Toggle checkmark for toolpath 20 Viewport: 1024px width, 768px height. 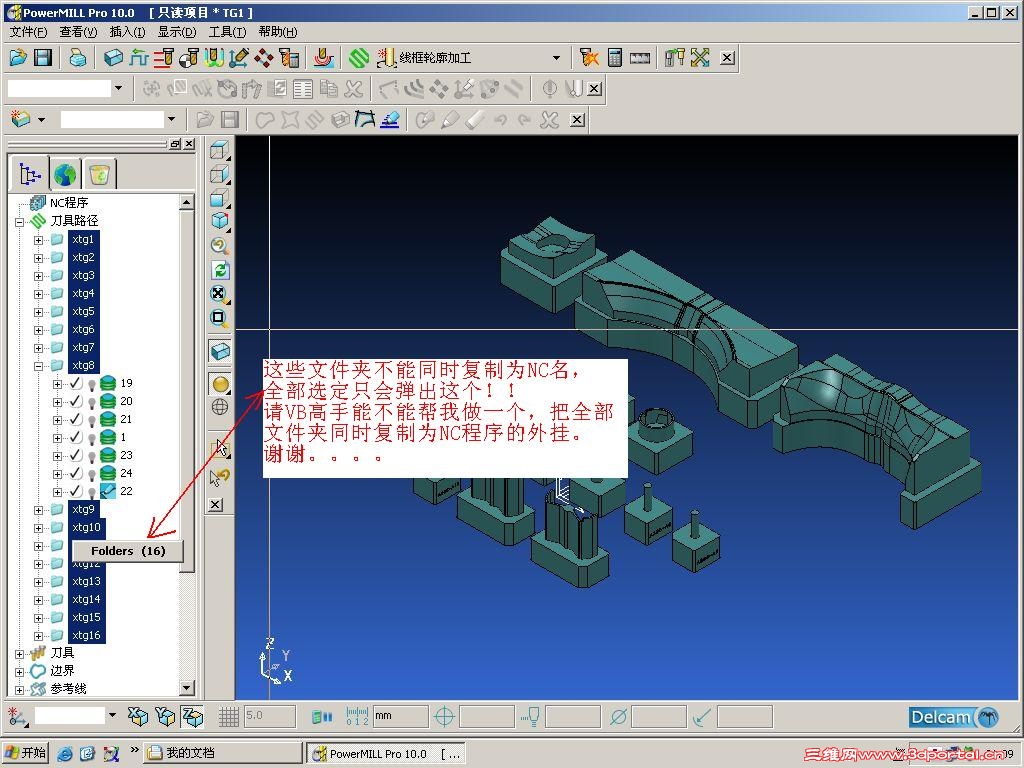(x=76, y=401)
